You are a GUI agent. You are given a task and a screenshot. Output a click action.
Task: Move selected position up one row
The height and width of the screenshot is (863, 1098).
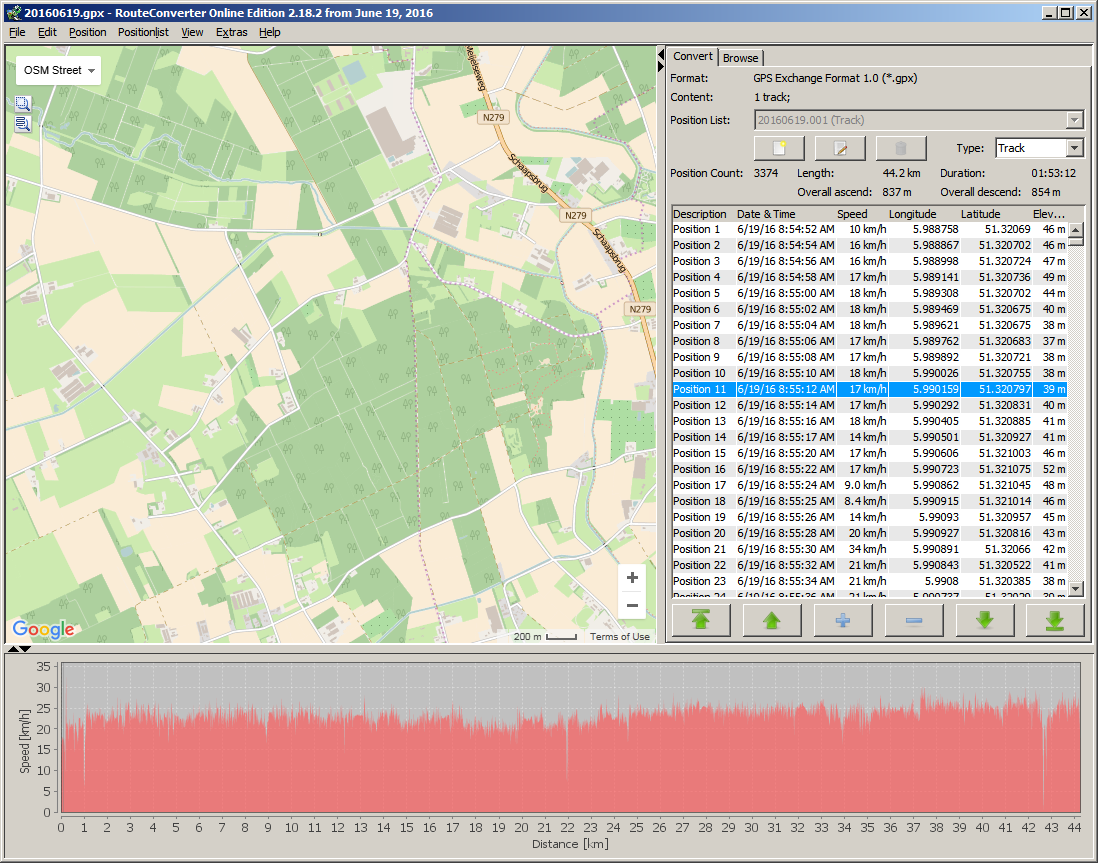pyautogui.click(x=772, y=621)
